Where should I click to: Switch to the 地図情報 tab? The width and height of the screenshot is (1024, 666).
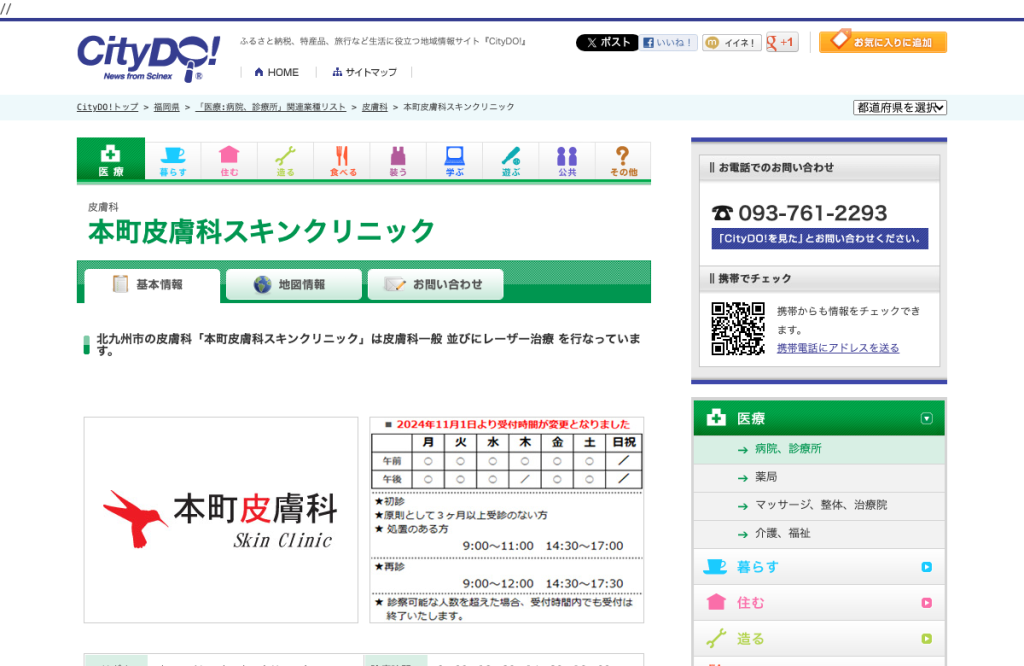click(x=293, y=285)
